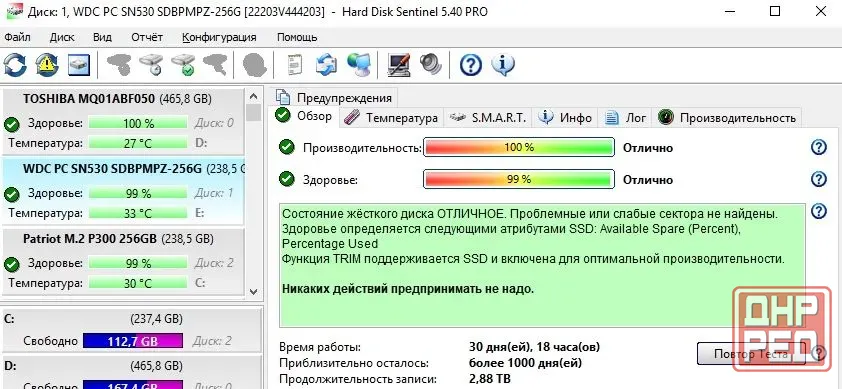842x389 pixels.
Task: Click the grey round blob toolbar icon
Action: click(x=255, y=65)
